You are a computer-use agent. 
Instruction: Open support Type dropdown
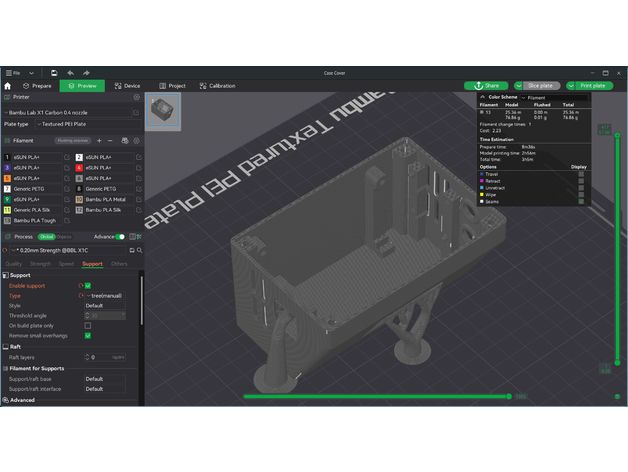(108, 296)
